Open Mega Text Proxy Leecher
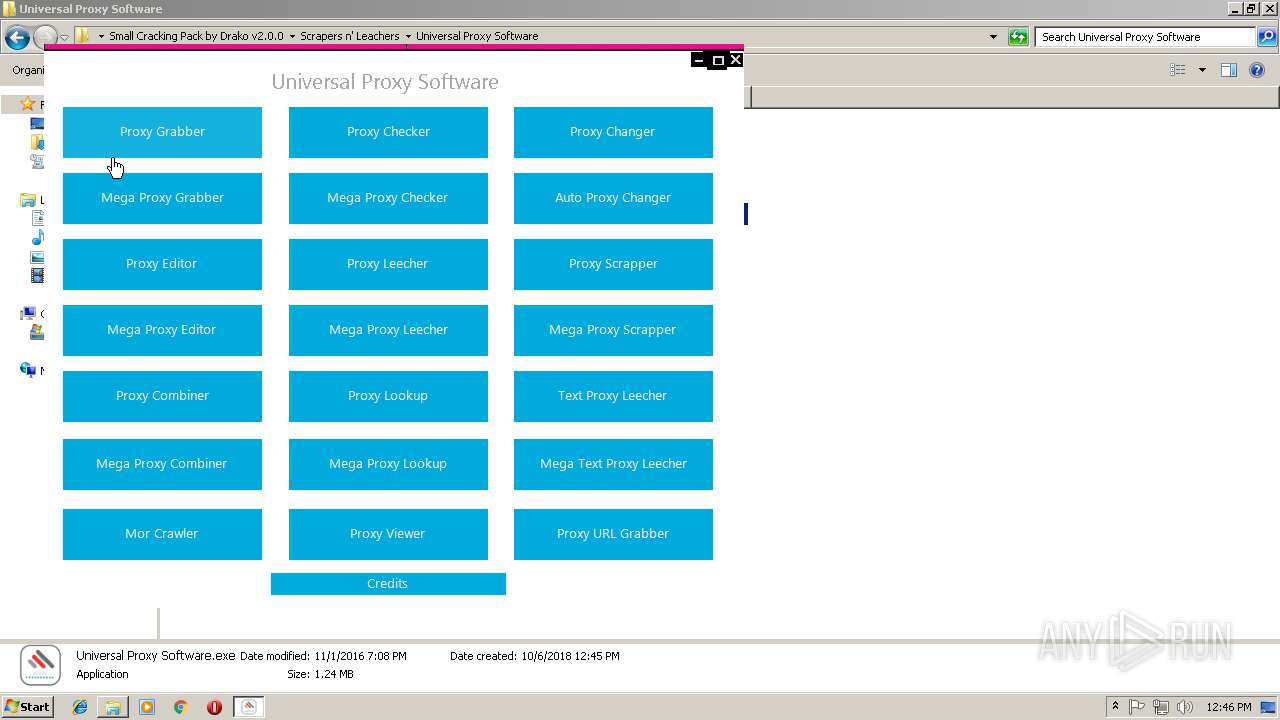Image resolution: width=1280 pixels, height=720 pixels. pyautogui.click(x=613, y=464)
